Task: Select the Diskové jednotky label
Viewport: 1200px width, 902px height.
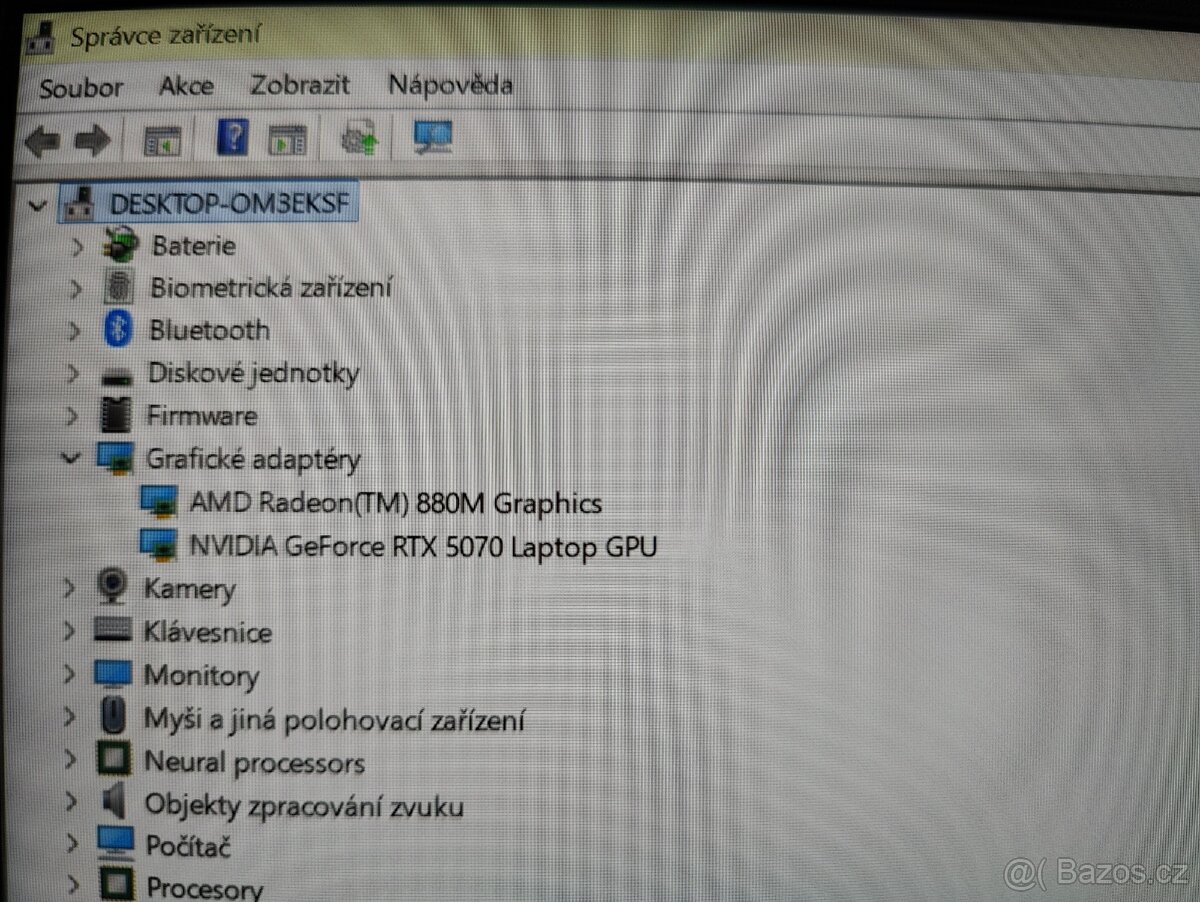Action: (x=254, y=373)
